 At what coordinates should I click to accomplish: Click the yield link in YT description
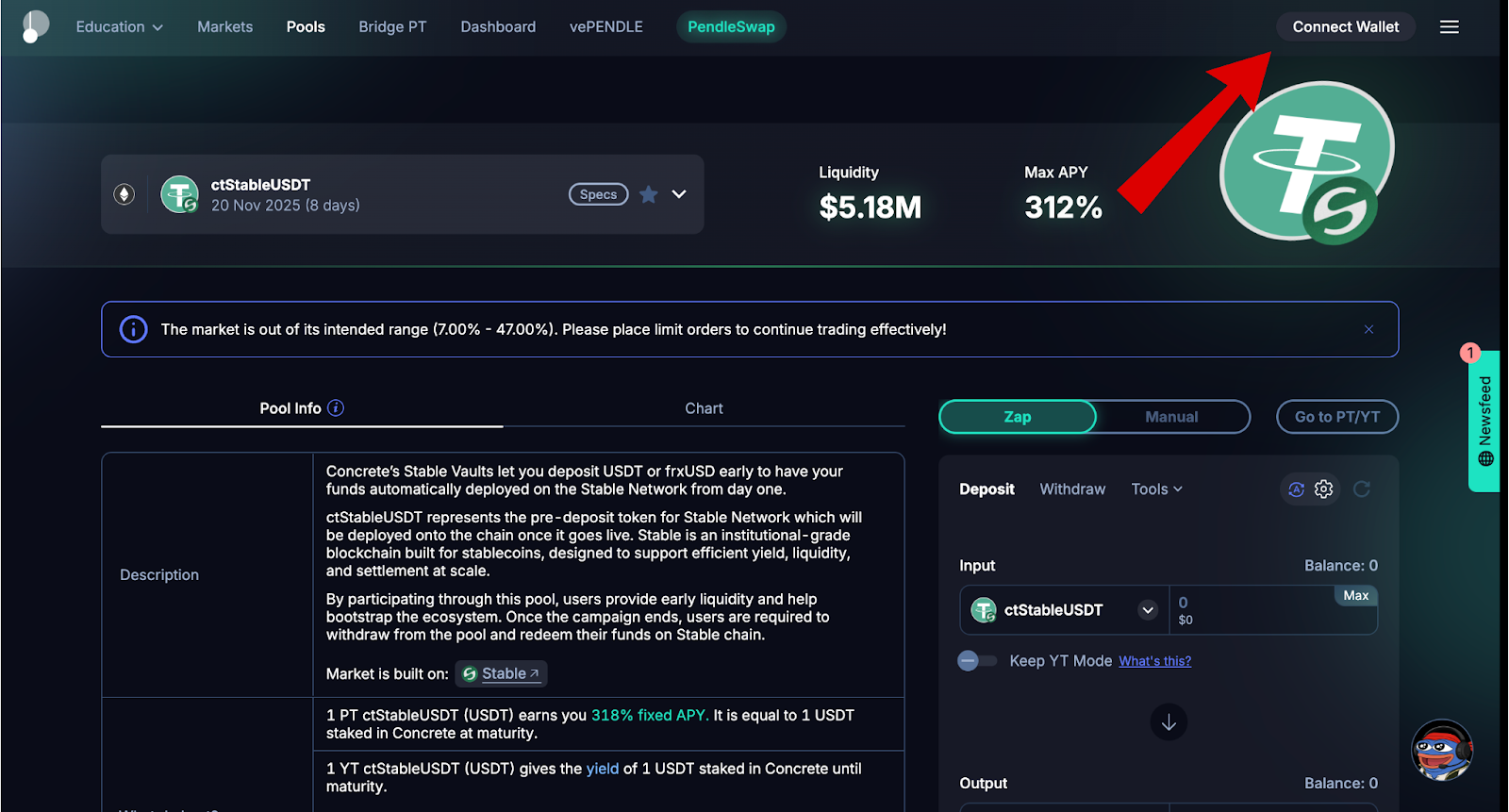pos(603,769)
